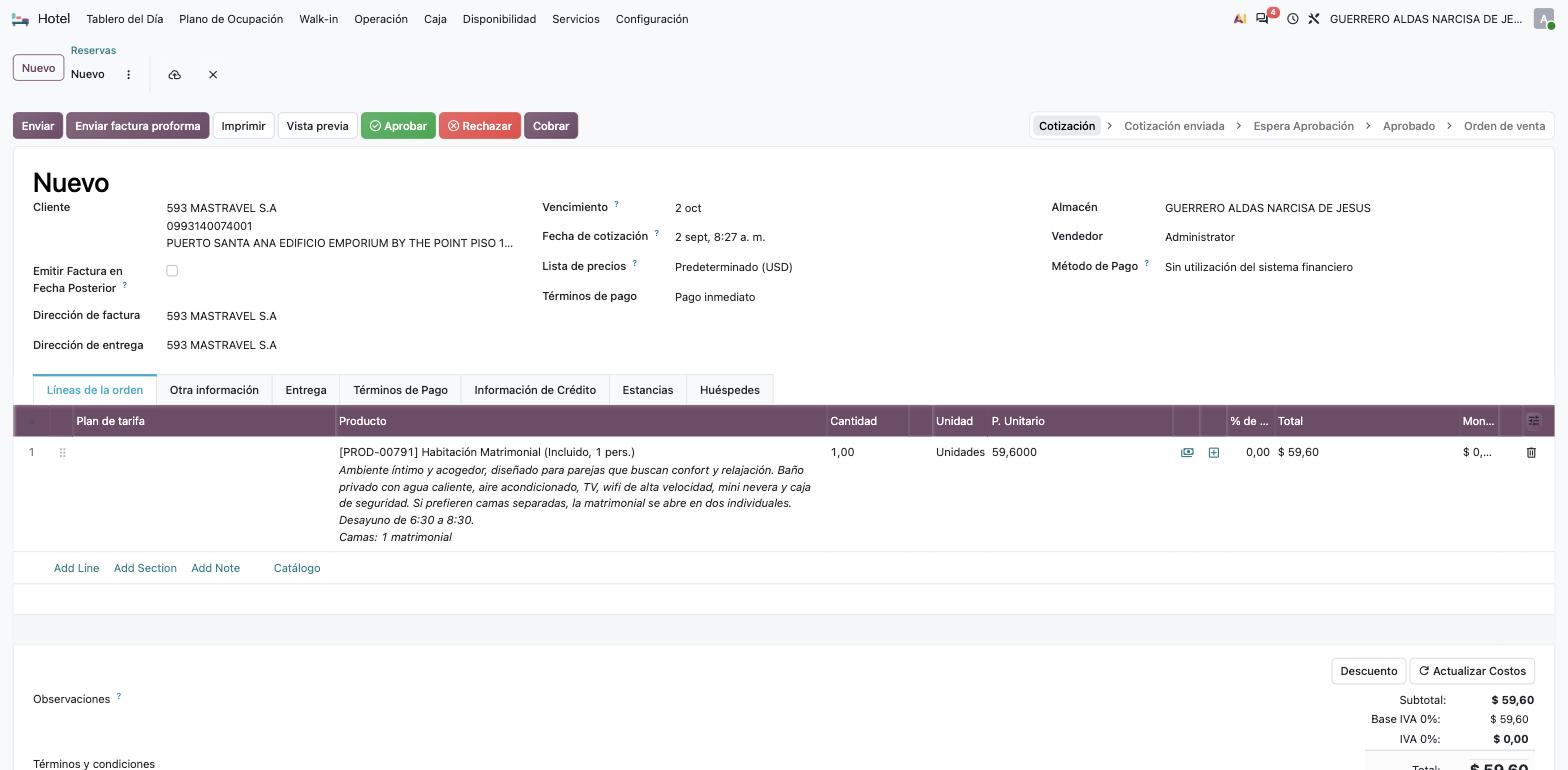Click the Add Line link
This screenshot has height=770, width=1568.
pos(76,568)
